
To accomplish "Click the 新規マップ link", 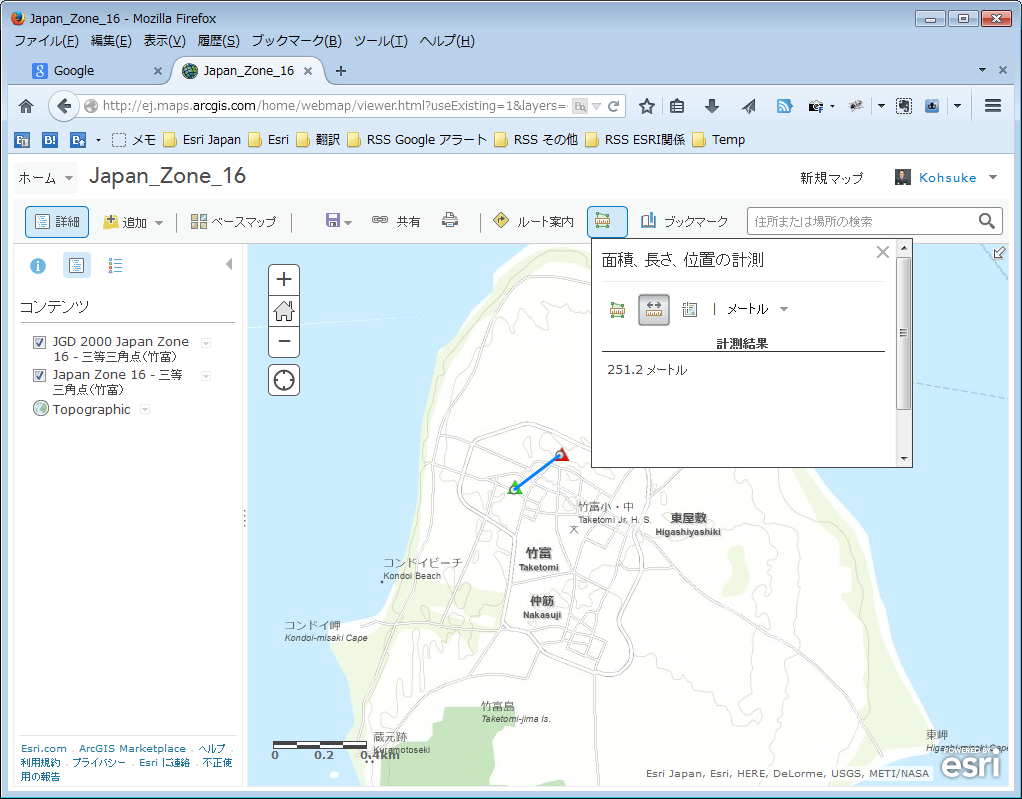I will [831, 178].
